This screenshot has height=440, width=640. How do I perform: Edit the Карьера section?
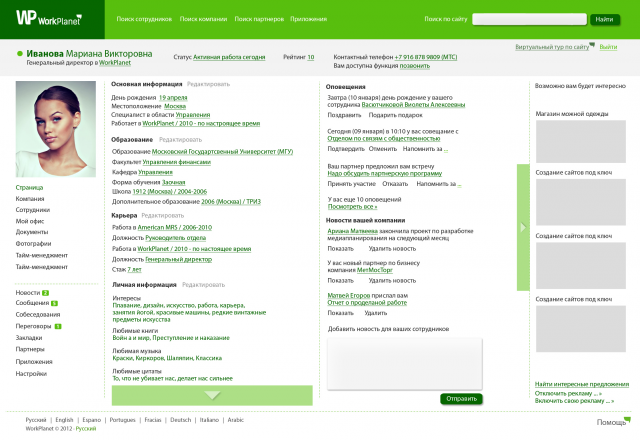click(163, 216)
